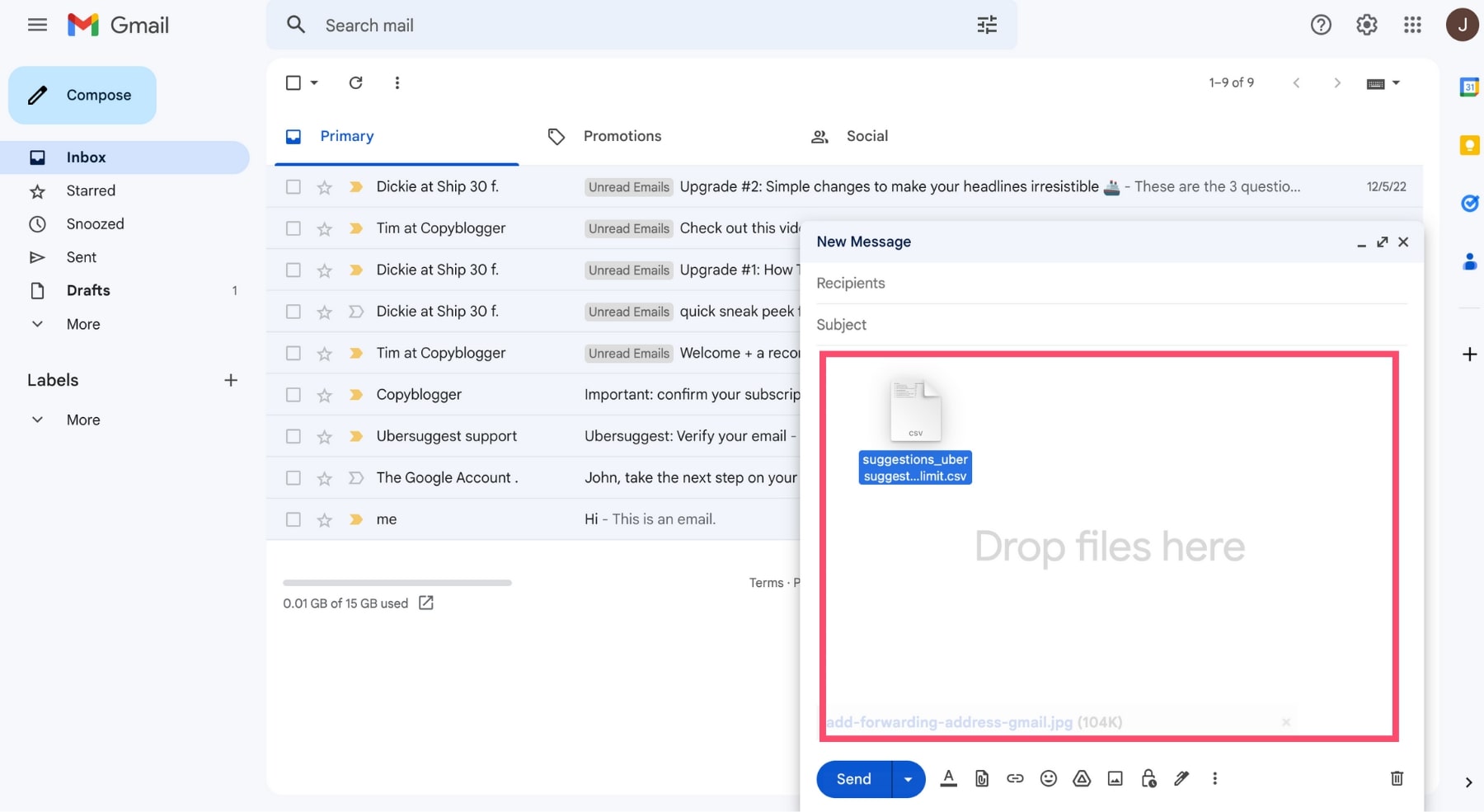Open the account avatar J
This screenshot has width=1484, height=812.
[1463, 25]
